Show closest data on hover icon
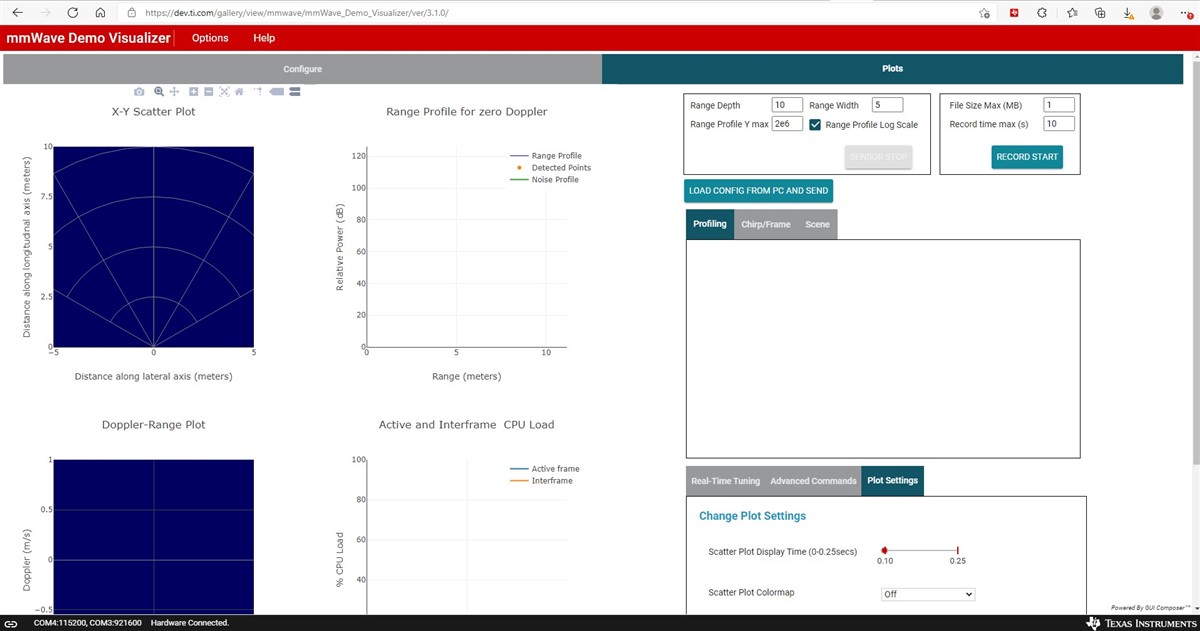 [277, 92]
